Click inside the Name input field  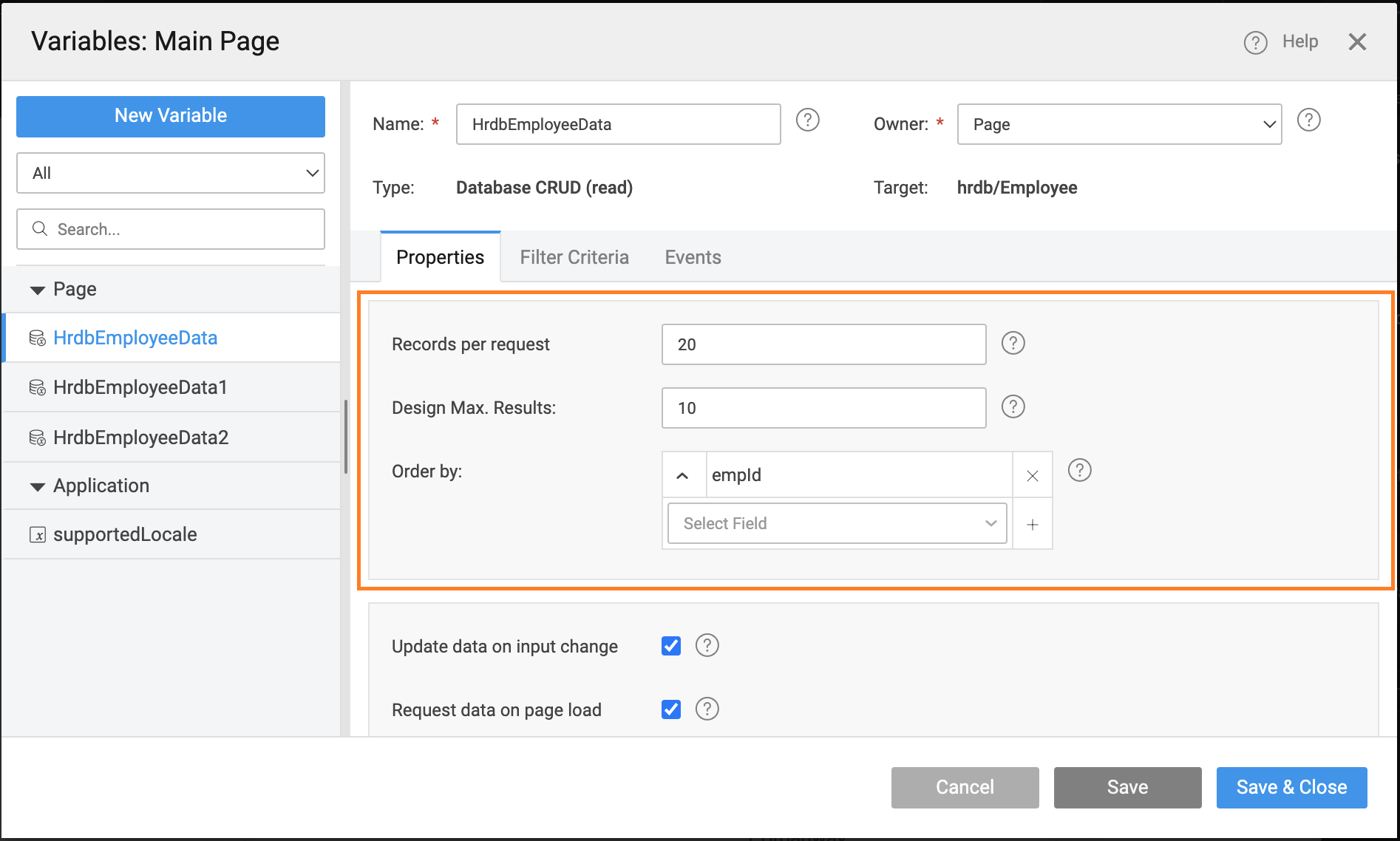pos(618,123)
